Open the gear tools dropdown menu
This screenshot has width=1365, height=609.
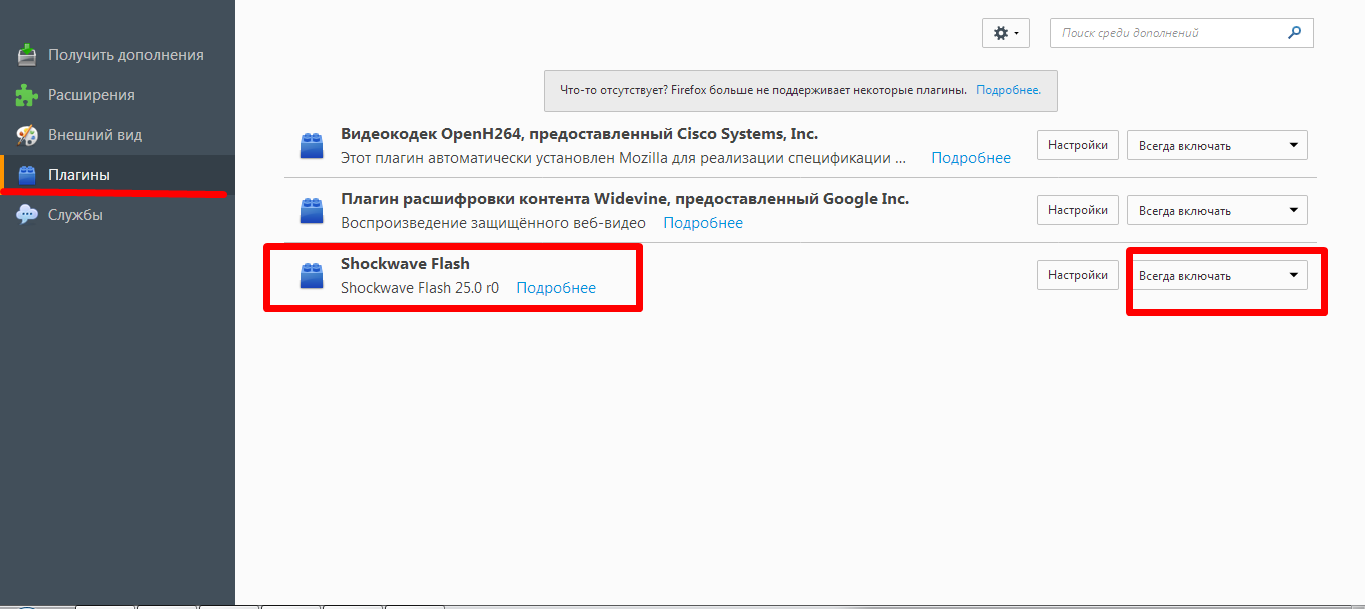1005,33
